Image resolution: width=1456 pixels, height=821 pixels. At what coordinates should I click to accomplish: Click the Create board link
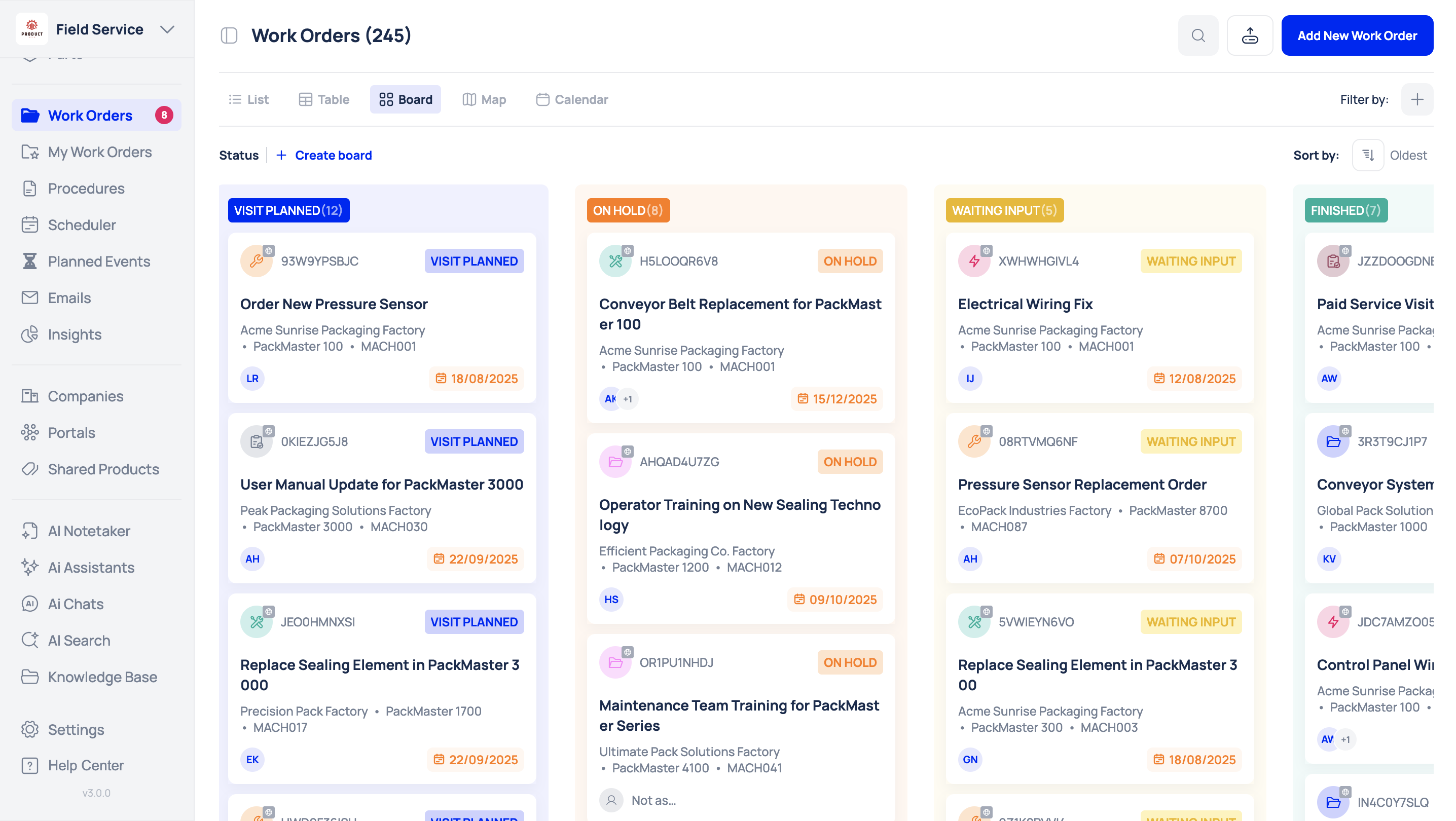324,155
